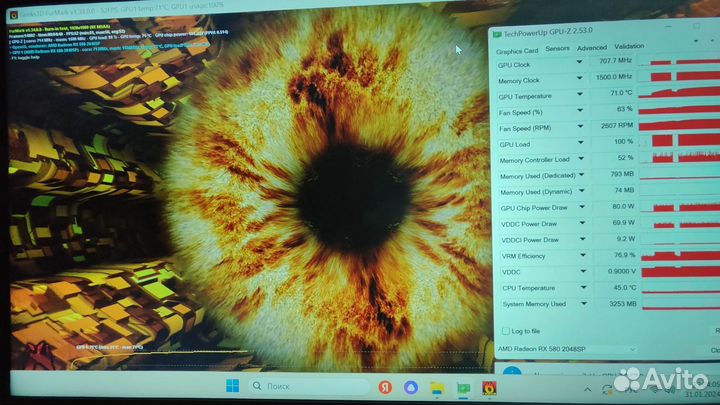Image resolution: width=720 pixels, height=405 pixels.
Task: Launch the Alice assistant taskbar icon
Action: [x=411, y=387]
